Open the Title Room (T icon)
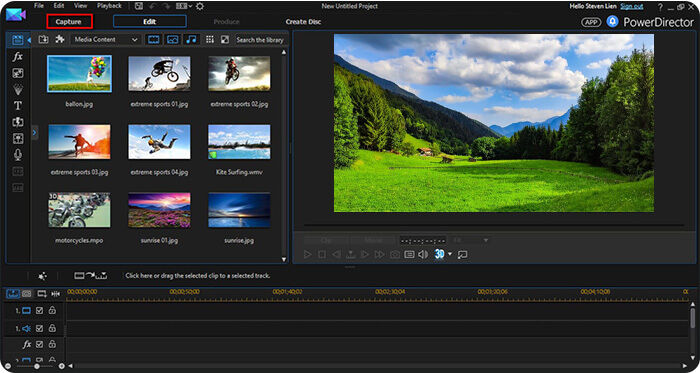The image size is (700, 373). pos(18,106)
